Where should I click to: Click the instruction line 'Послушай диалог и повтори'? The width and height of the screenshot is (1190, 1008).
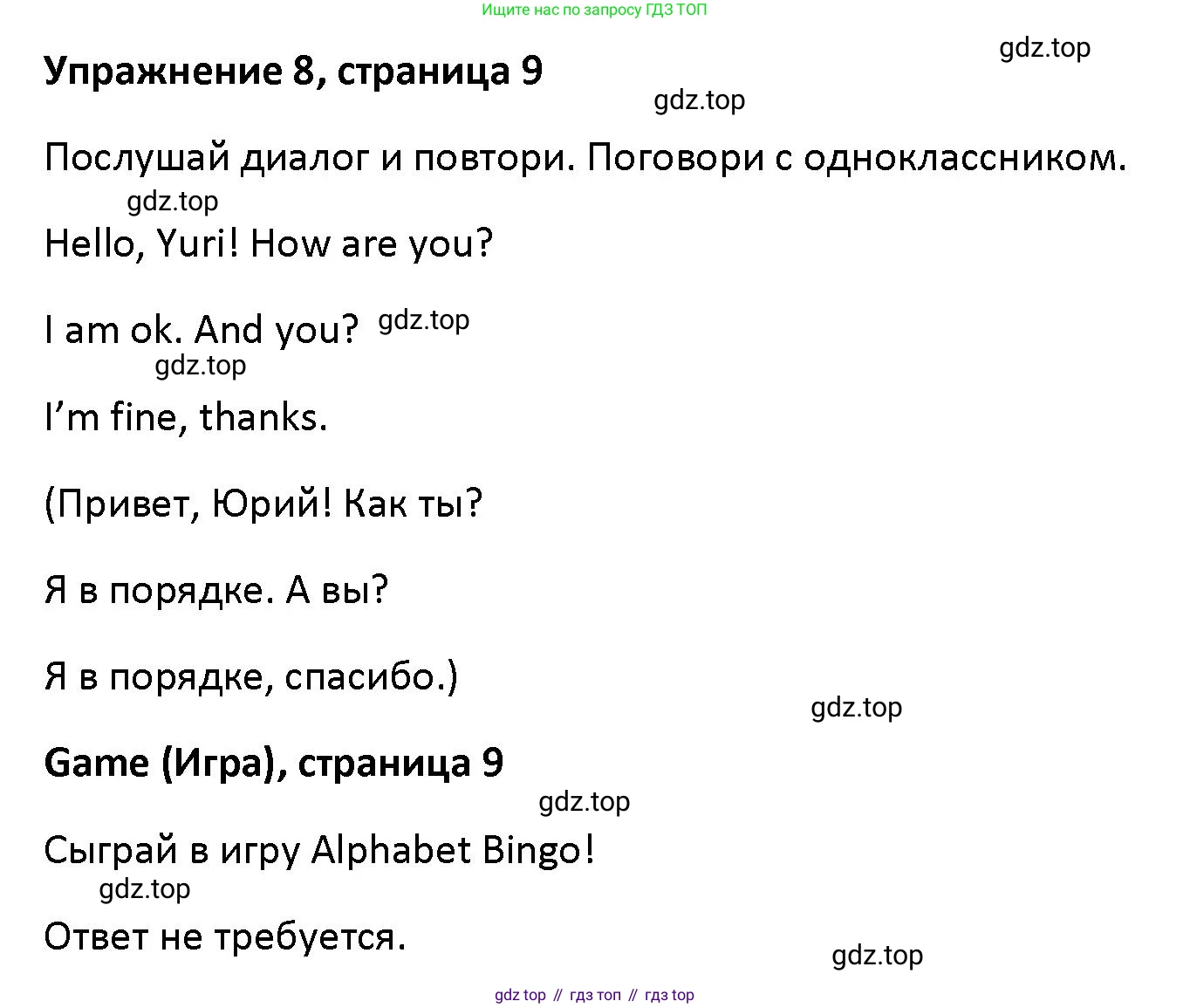(585, 158)
